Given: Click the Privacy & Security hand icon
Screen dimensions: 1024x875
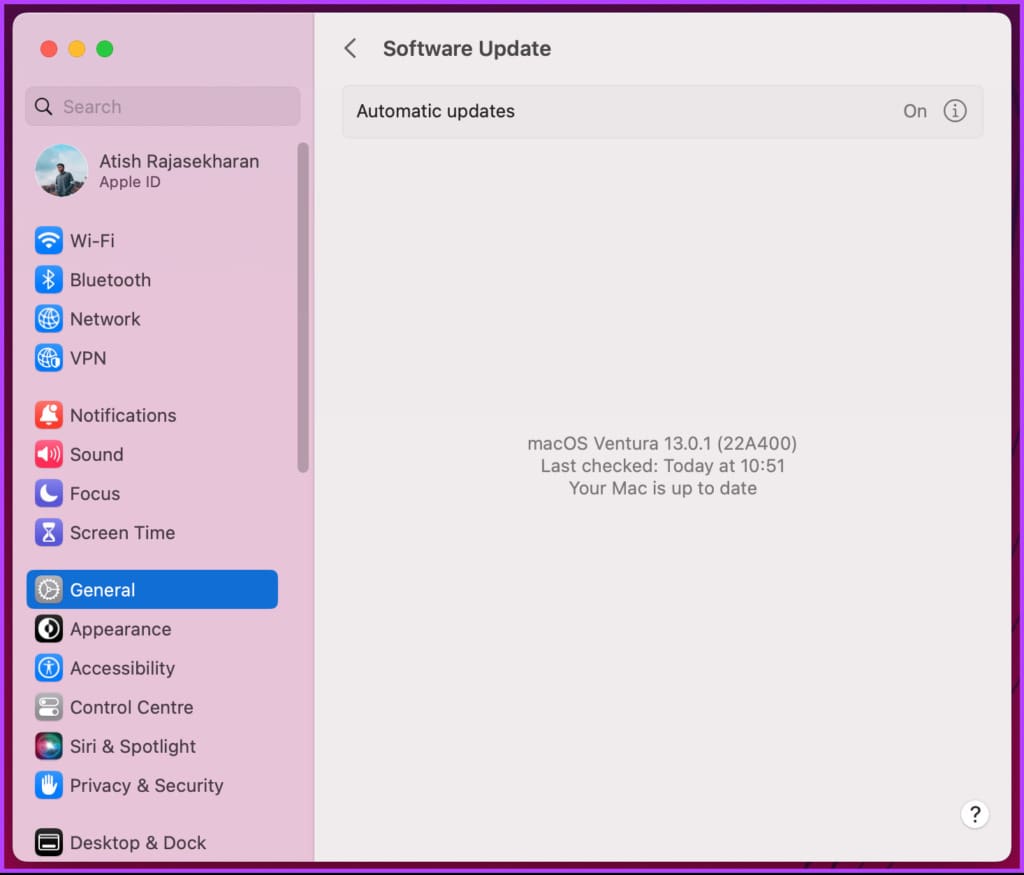Looking at the screenshot, I should coord(48,786).
